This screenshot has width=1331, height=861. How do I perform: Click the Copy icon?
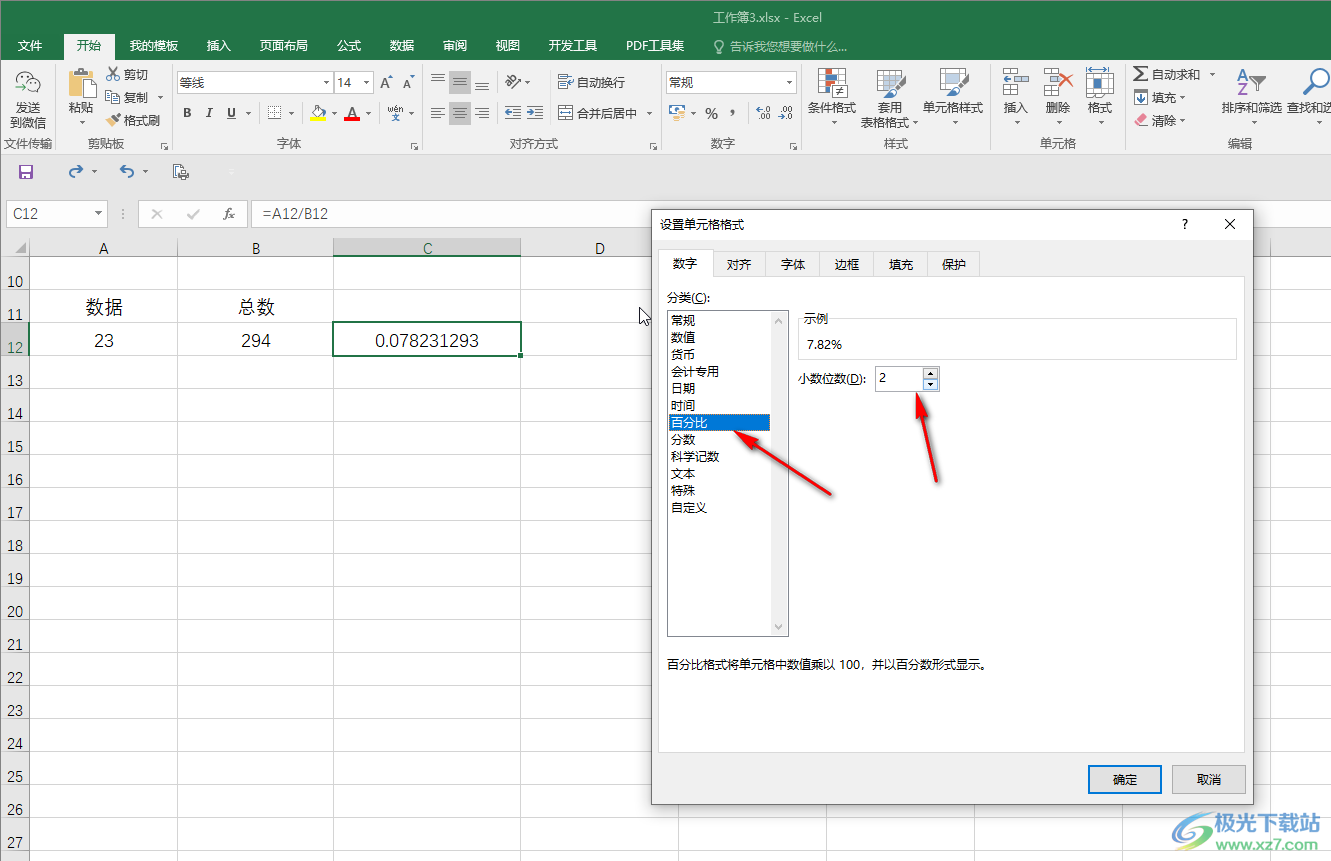(x=113, y=97)
